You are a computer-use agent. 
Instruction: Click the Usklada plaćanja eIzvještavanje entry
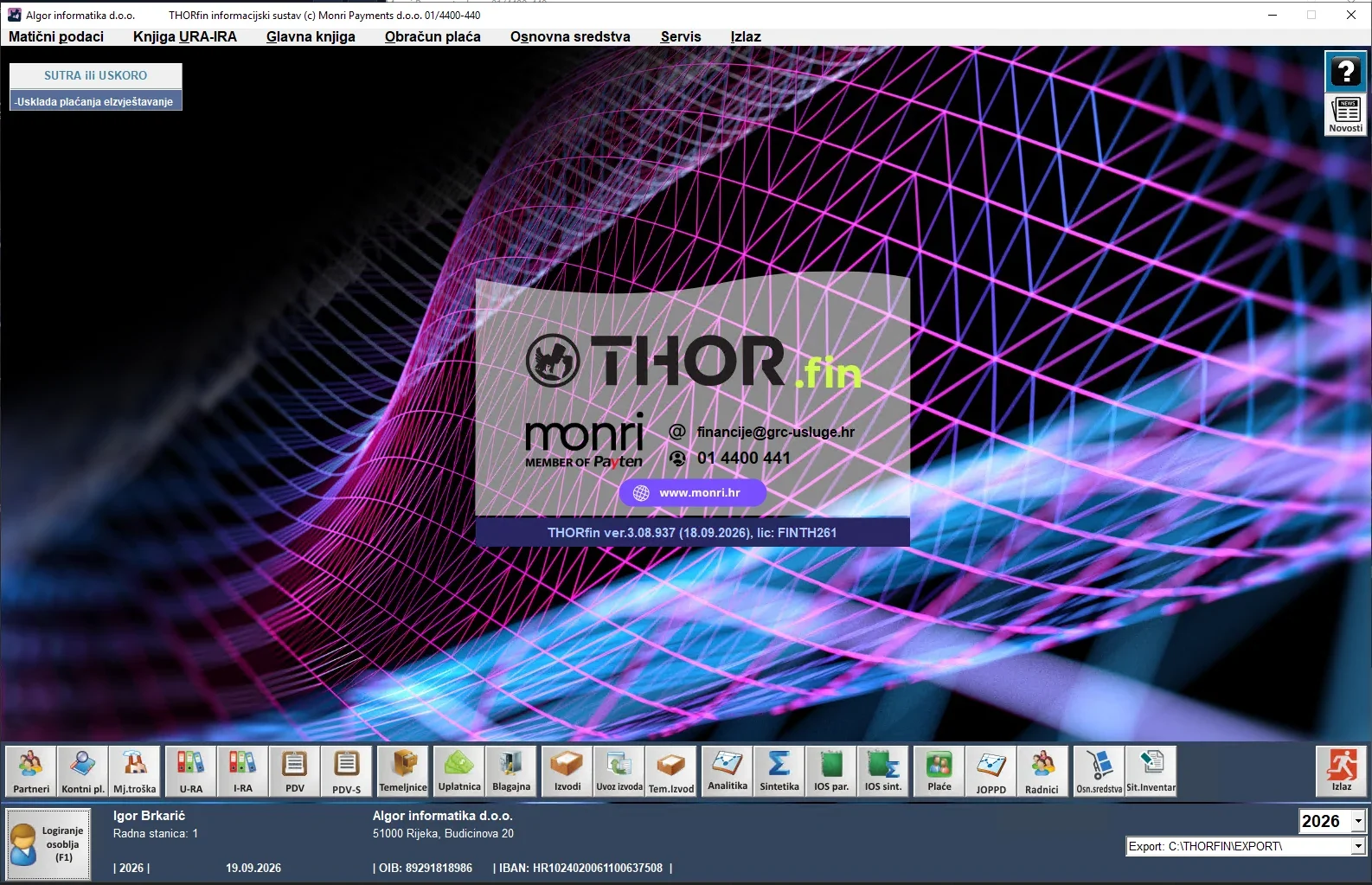pos(95,101)
